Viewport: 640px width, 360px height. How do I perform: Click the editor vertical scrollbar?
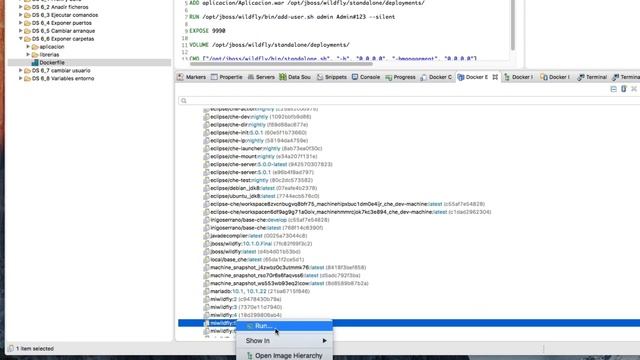pyautogui.click(x=513, y=25)
